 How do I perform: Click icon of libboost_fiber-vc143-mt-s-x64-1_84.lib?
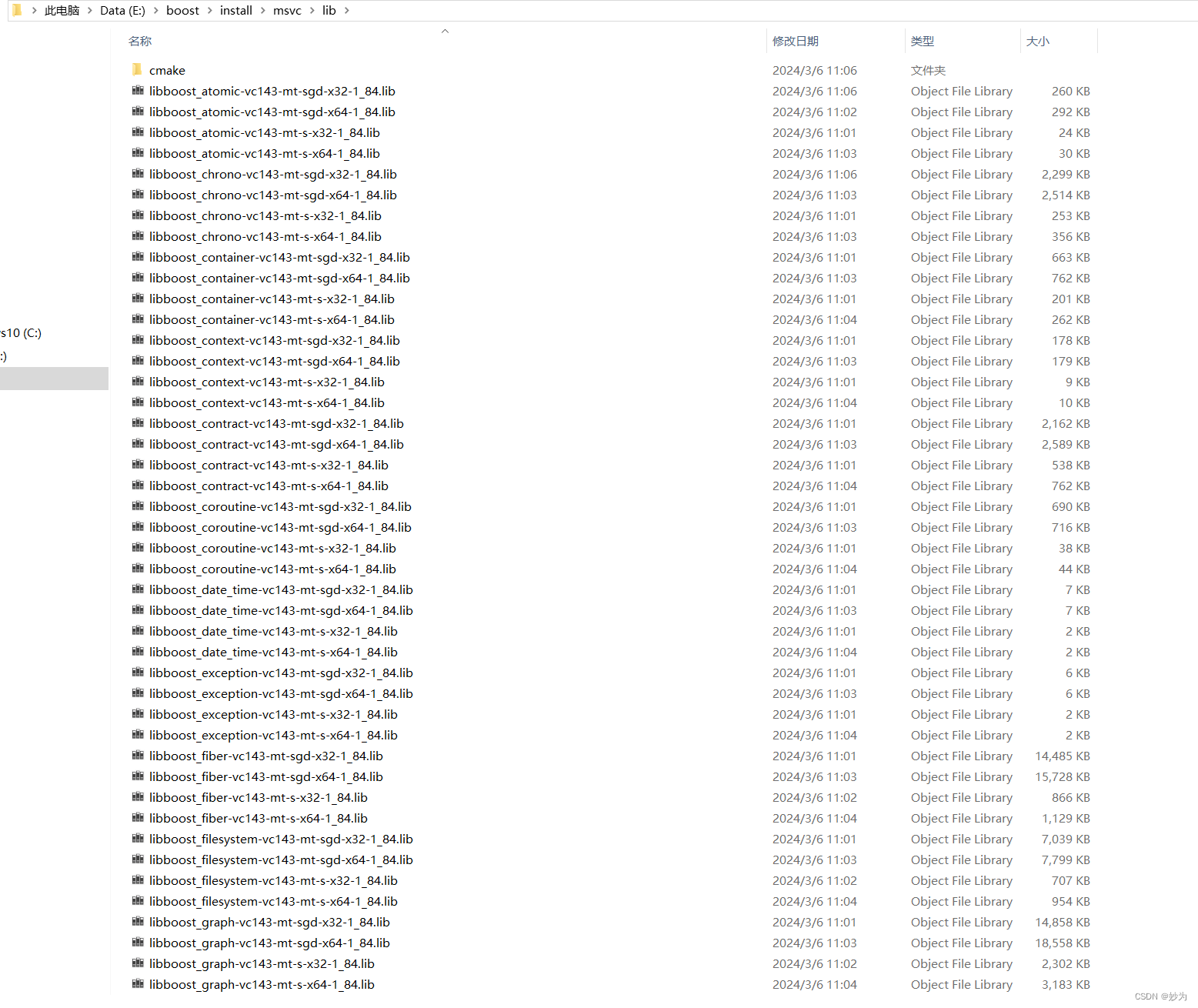138,817
